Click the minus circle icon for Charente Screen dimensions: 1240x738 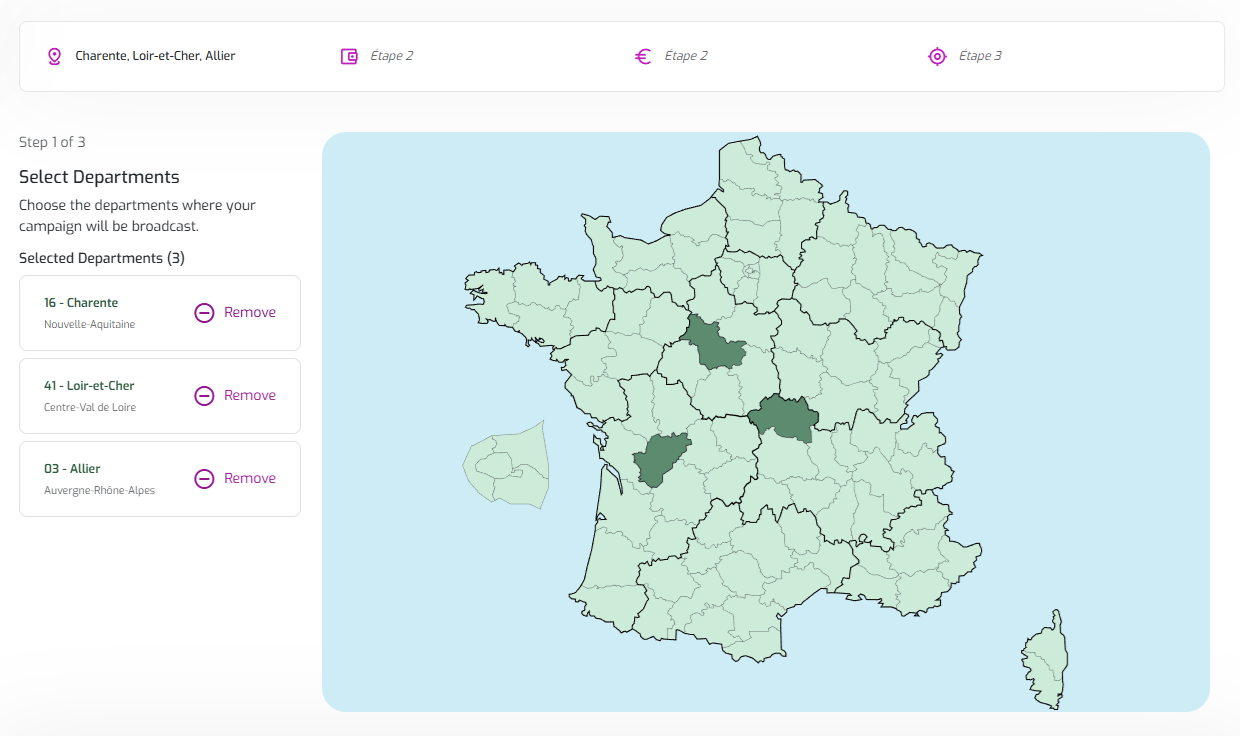pos(204,313)
